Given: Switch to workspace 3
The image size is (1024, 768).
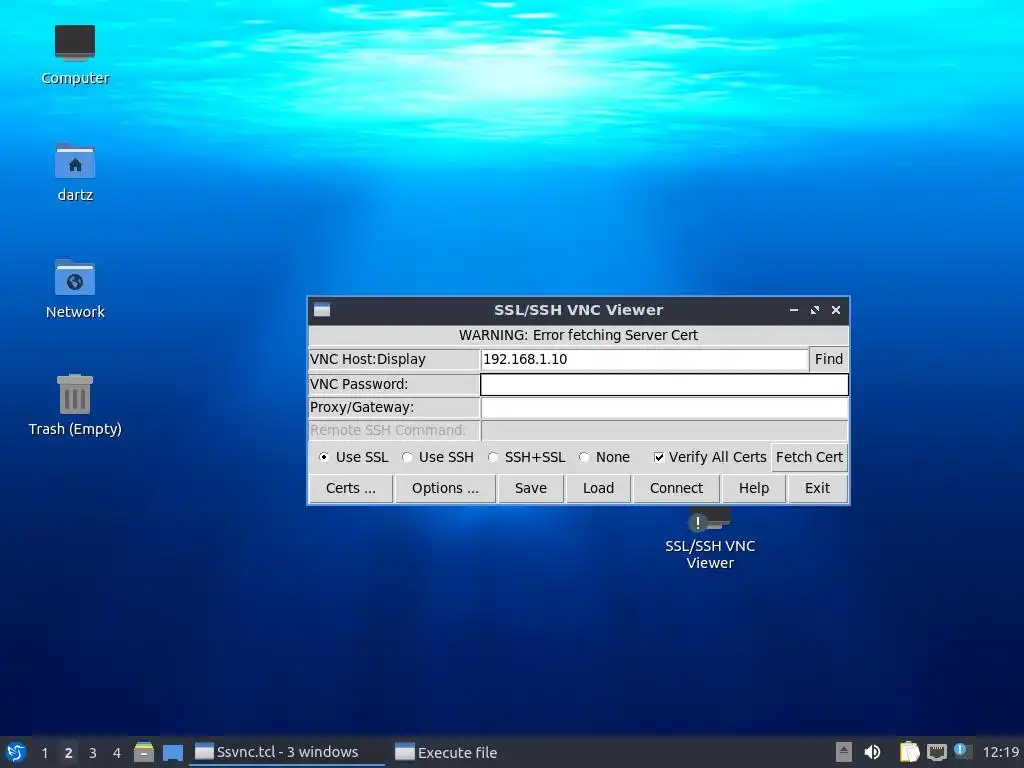Looking at the screenshot, I should (93, 752).
